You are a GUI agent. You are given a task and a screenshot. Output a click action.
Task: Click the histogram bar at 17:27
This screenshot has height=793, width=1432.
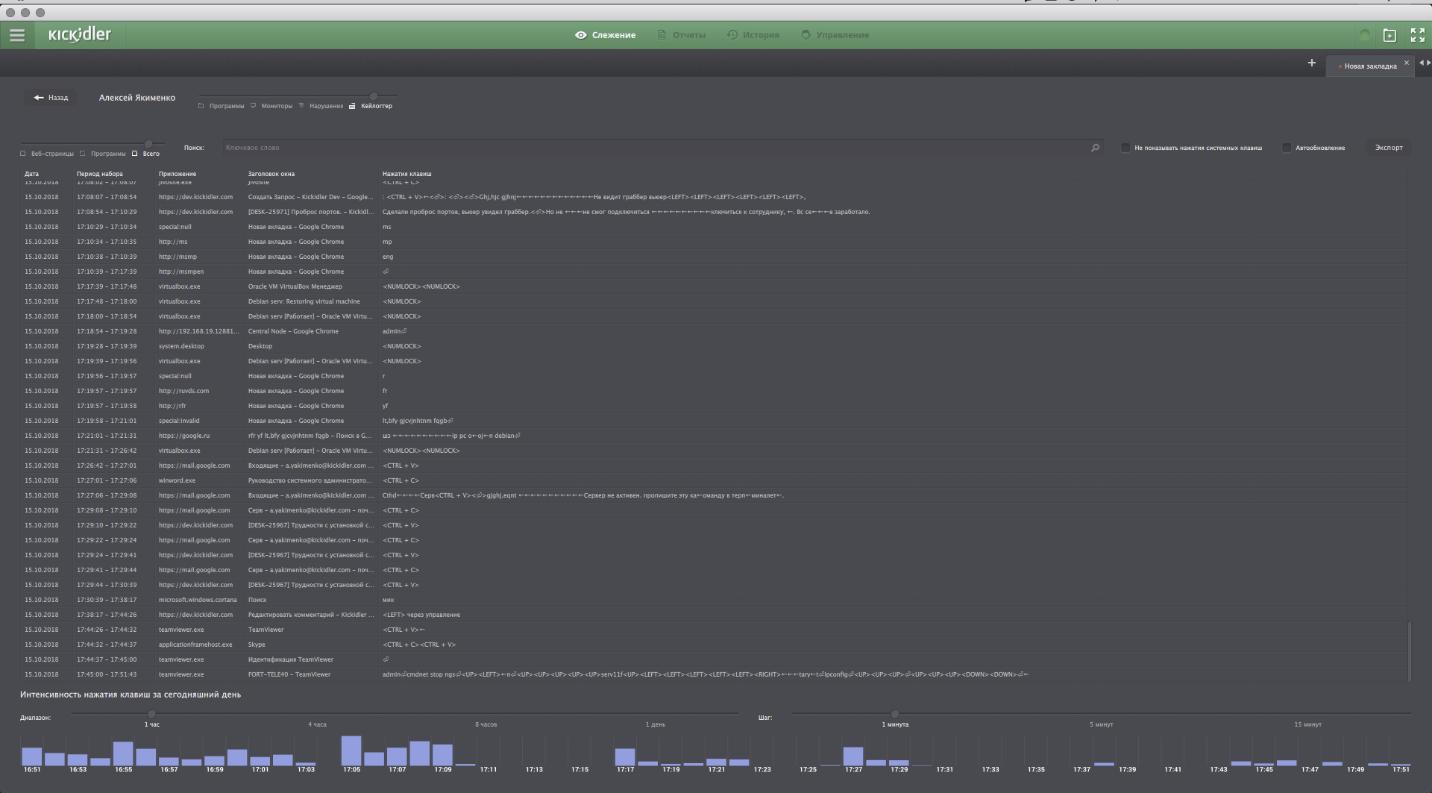click(x=853, y=757)
